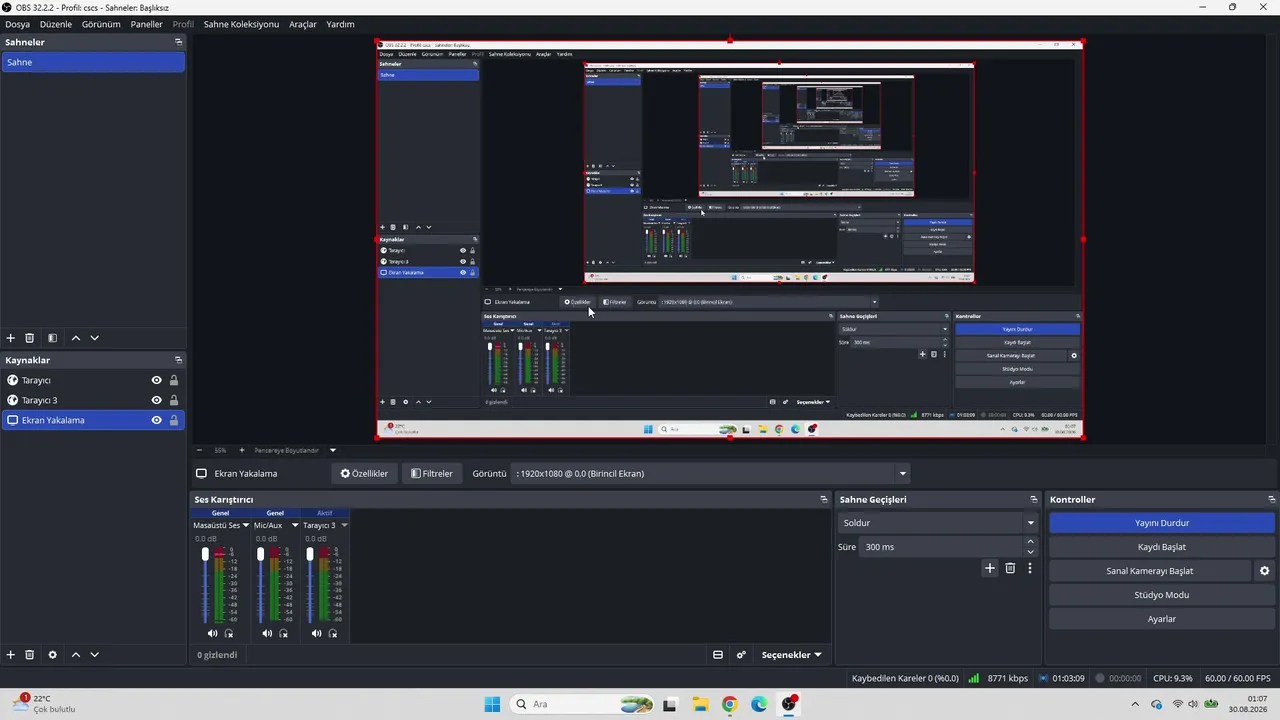Open the Seçenekler mixer options dropdown
1280x720 pixels.
click(x=791, y=655)
